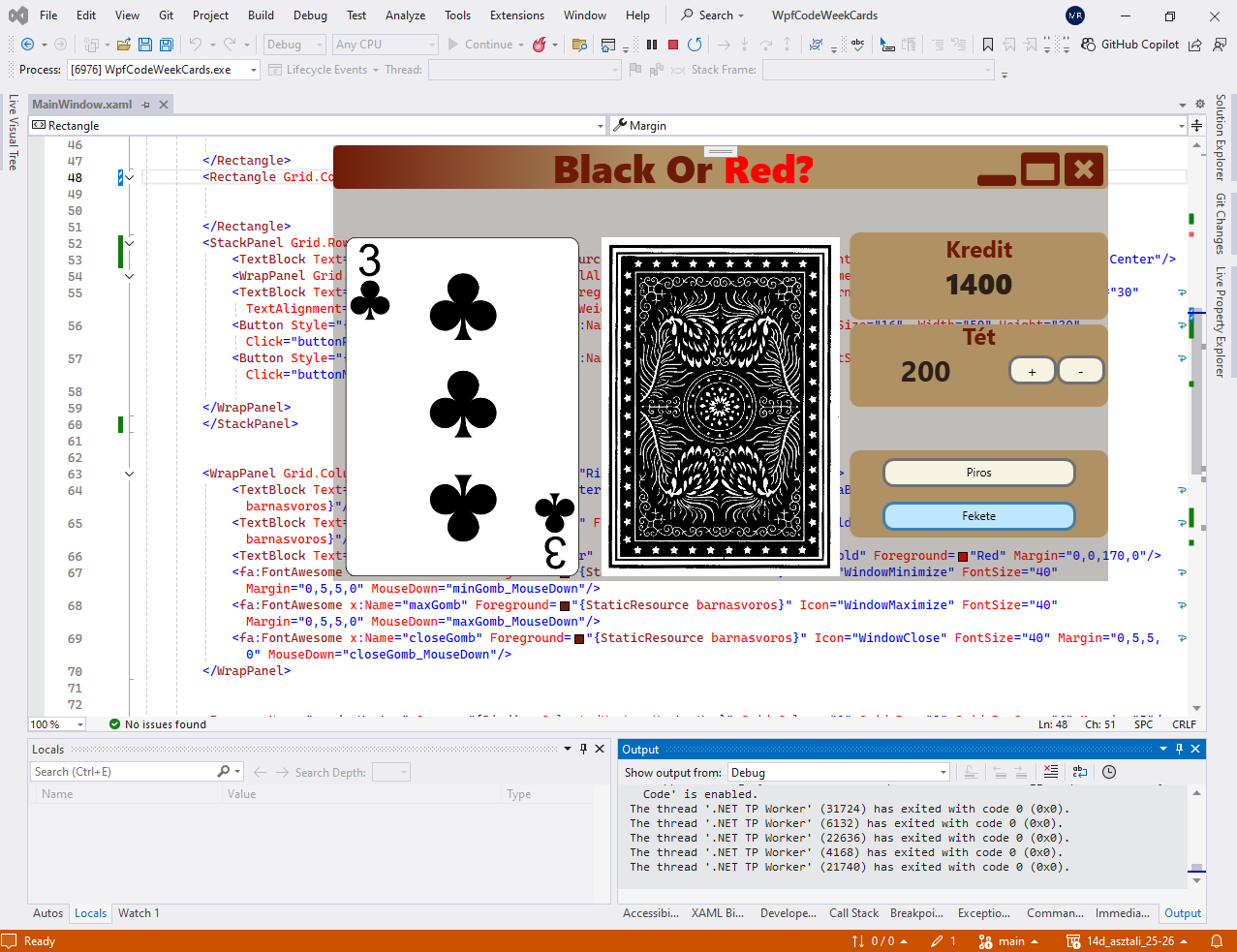Open GitHub Copilot from the toolbar
The image size is (1237, 952).
point(1129,45)
